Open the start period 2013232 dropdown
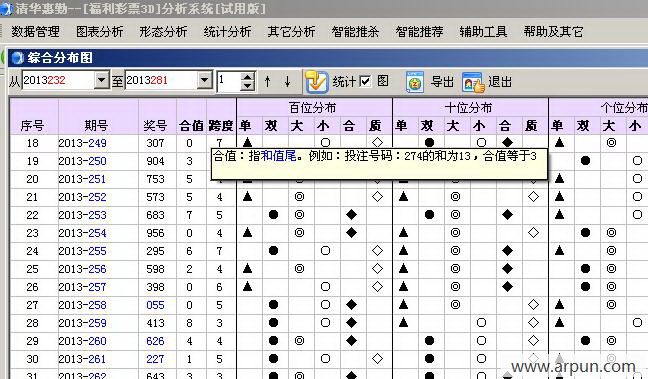The height and width of the screenshot is (379, 648). click(101, 80)
